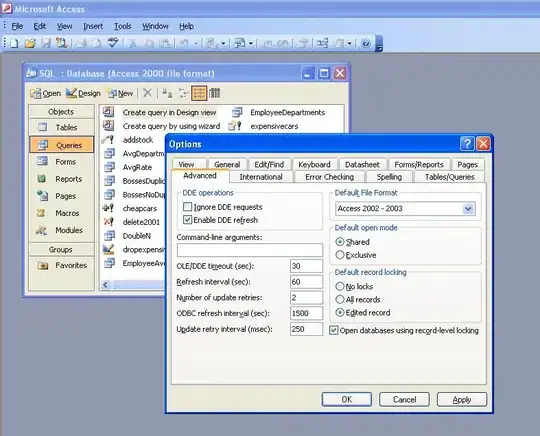Screen dimensions: 540x436
Task: Switch to Large Icons view in database window
Action: click(x=167, y=93)
